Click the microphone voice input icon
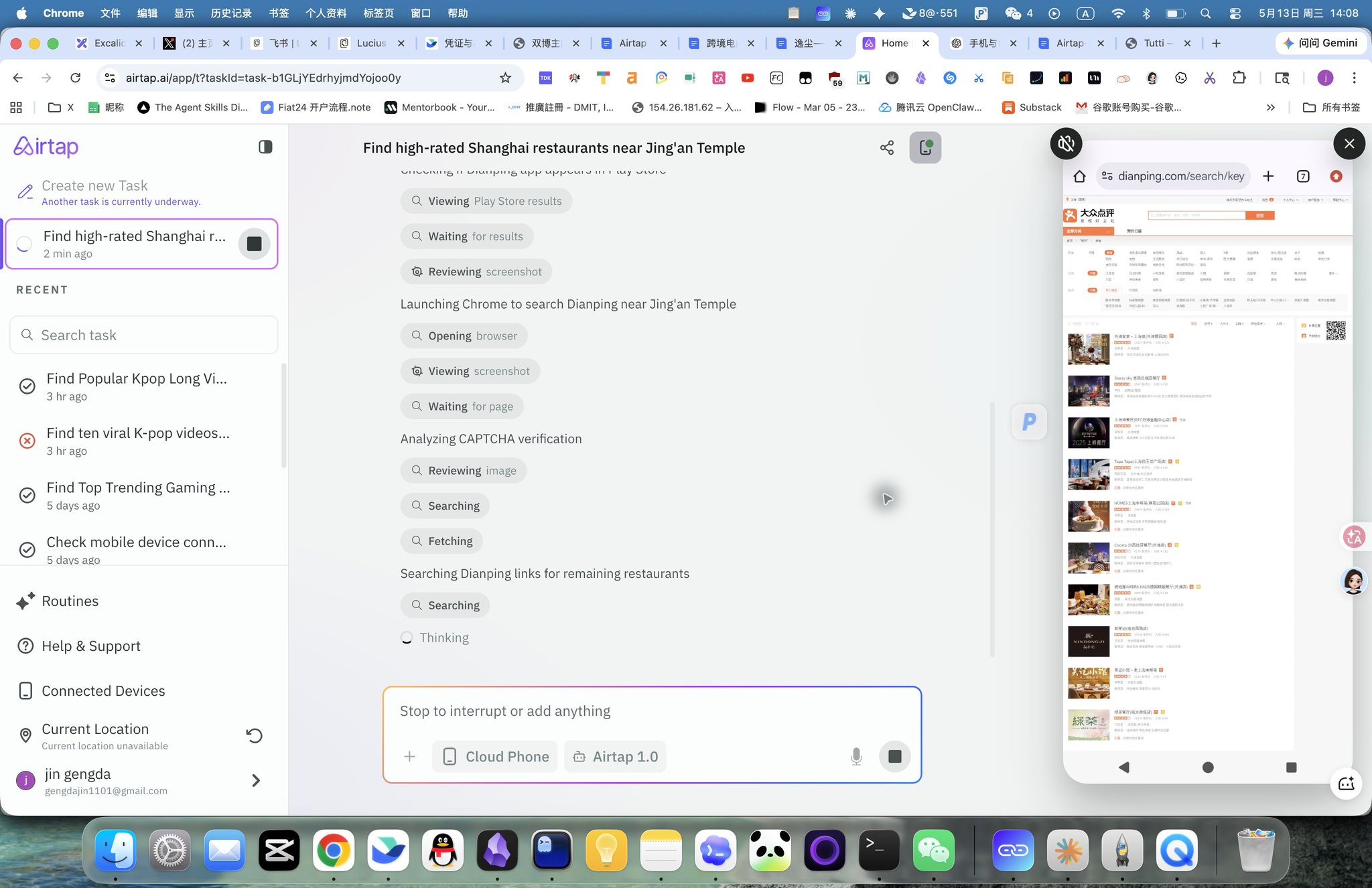Screen dimensions: 1372x888 pyautogui.click(x=856, y=757)
